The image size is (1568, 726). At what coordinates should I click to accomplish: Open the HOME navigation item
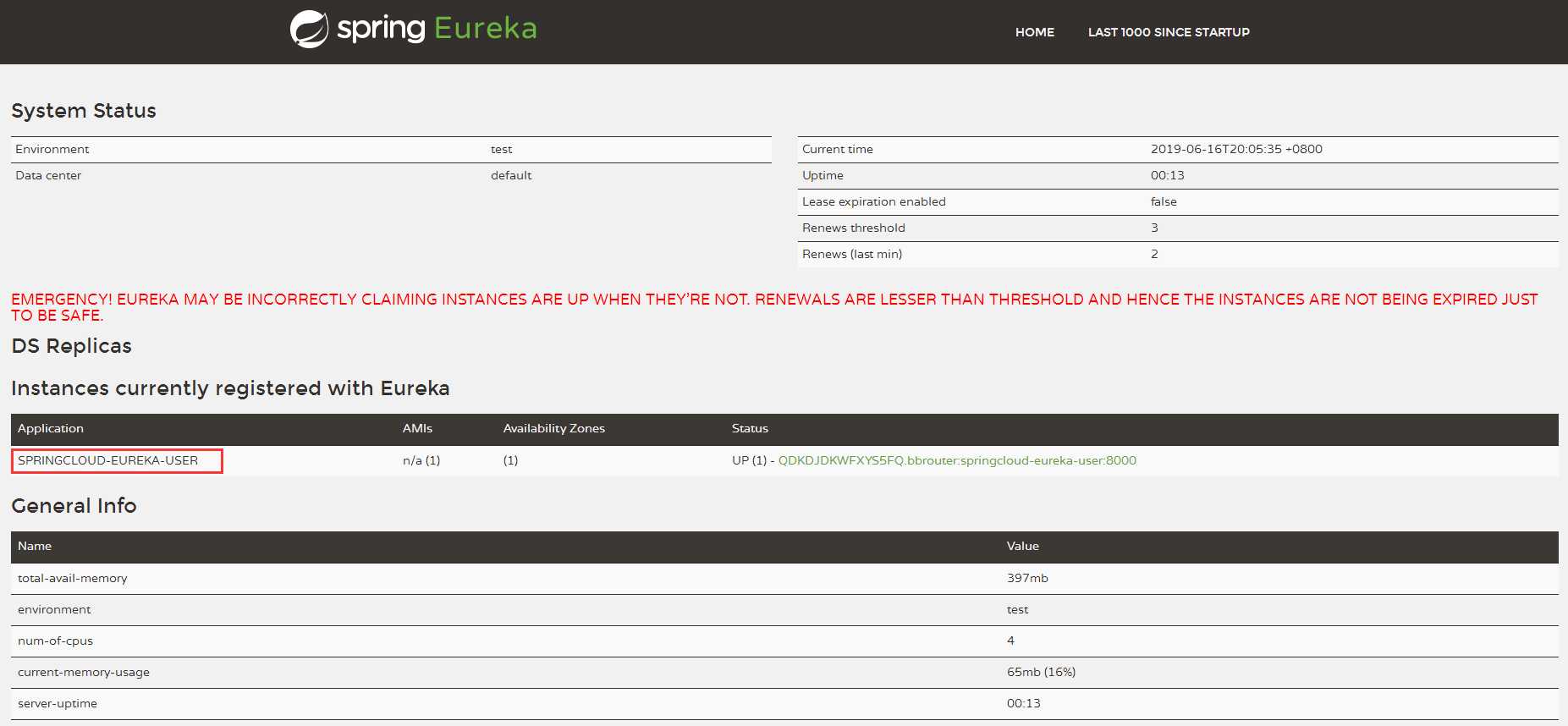[x=1035, y=32]
